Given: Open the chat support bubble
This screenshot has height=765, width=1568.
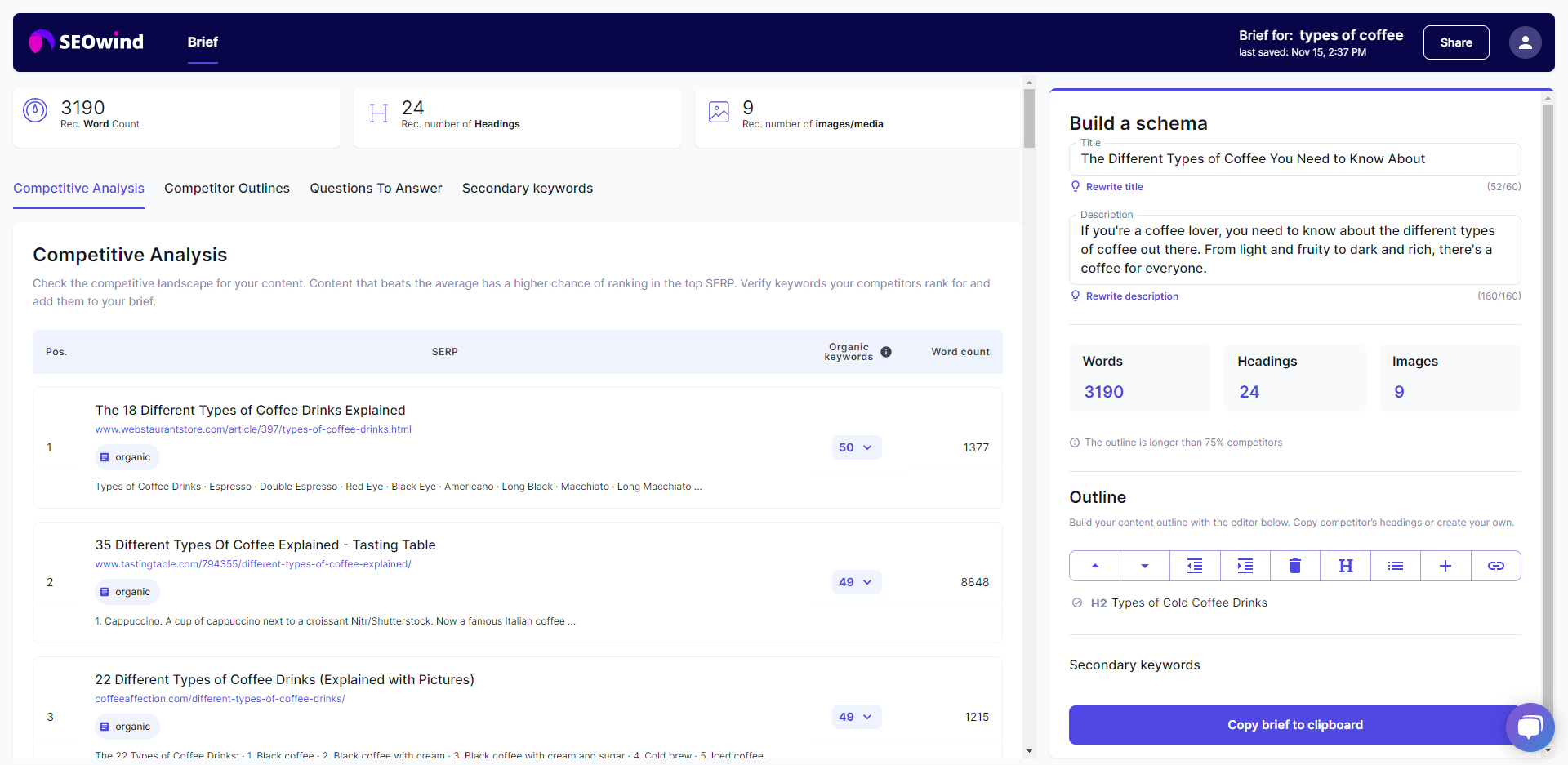Looking at the screenshot, I should [x=1529, y=726].
